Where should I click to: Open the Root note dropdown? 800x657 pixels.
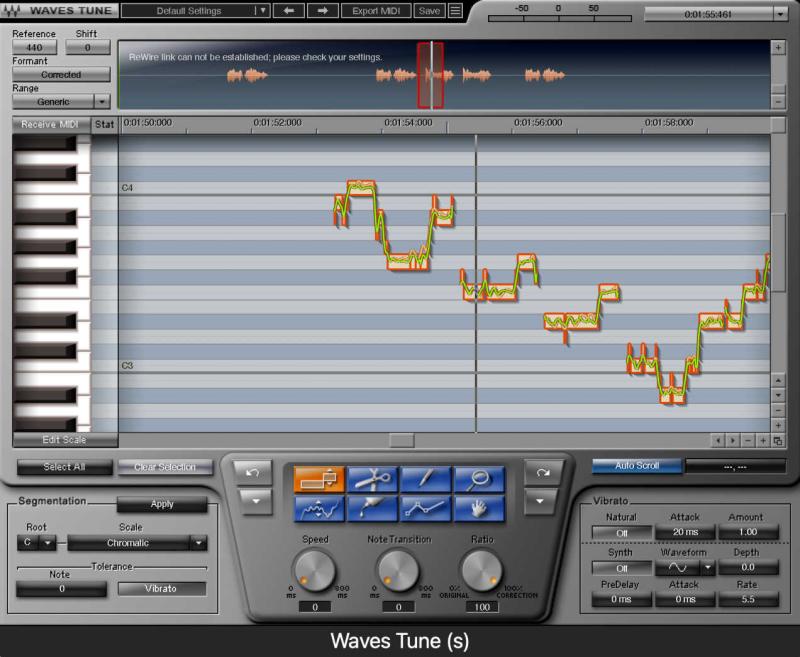(47, 543)
